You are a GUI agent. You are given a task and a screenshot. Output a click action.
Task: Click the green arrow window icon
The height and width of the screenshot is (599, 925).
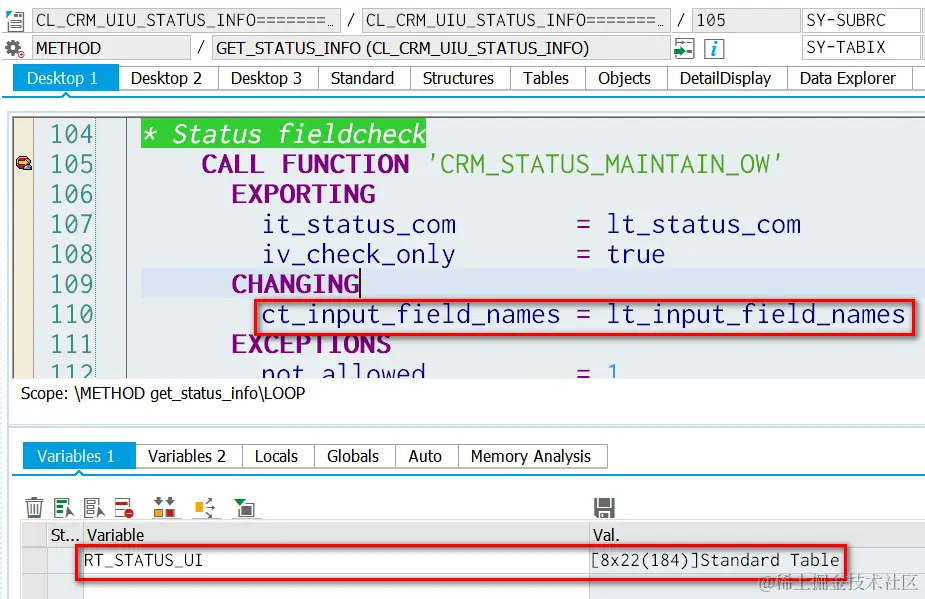pyautogui.click(x=244, y=508)
